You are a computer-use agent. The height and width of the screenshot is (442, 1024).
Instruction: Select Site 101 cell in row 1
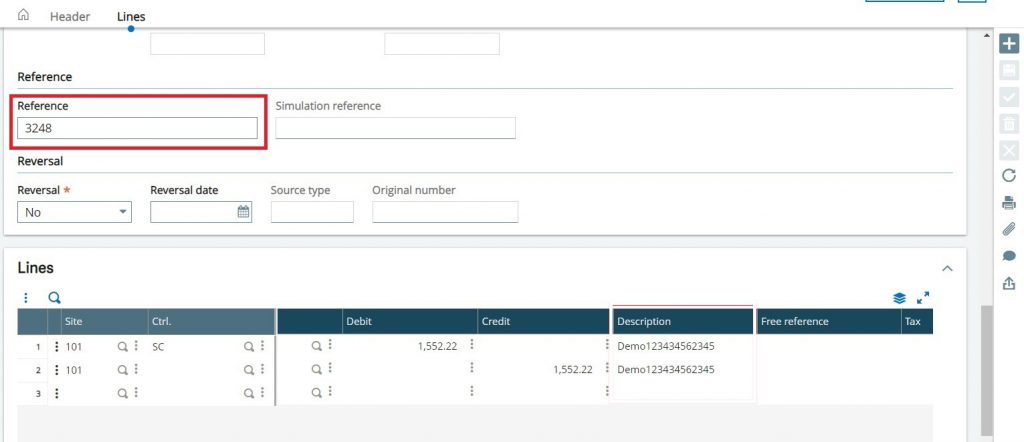click(x=74, y=347)
